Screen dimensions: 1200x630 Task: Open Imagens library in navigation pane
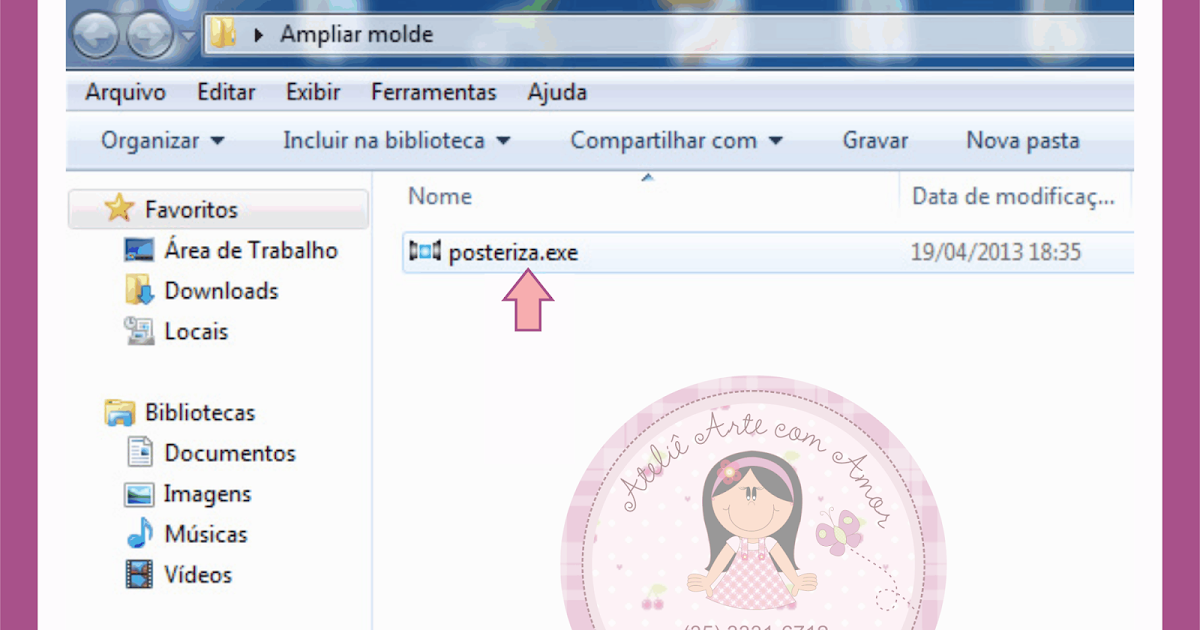click(207, 494)
